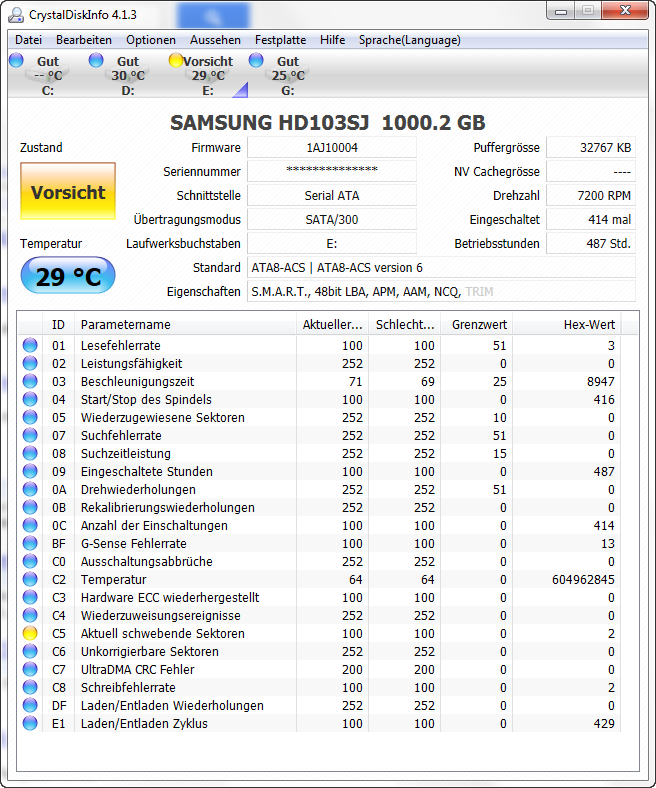This screenshot has height=788, width=656.
Task: Close the CrystalDiskInfo window
Action: [x=625, y=10]
